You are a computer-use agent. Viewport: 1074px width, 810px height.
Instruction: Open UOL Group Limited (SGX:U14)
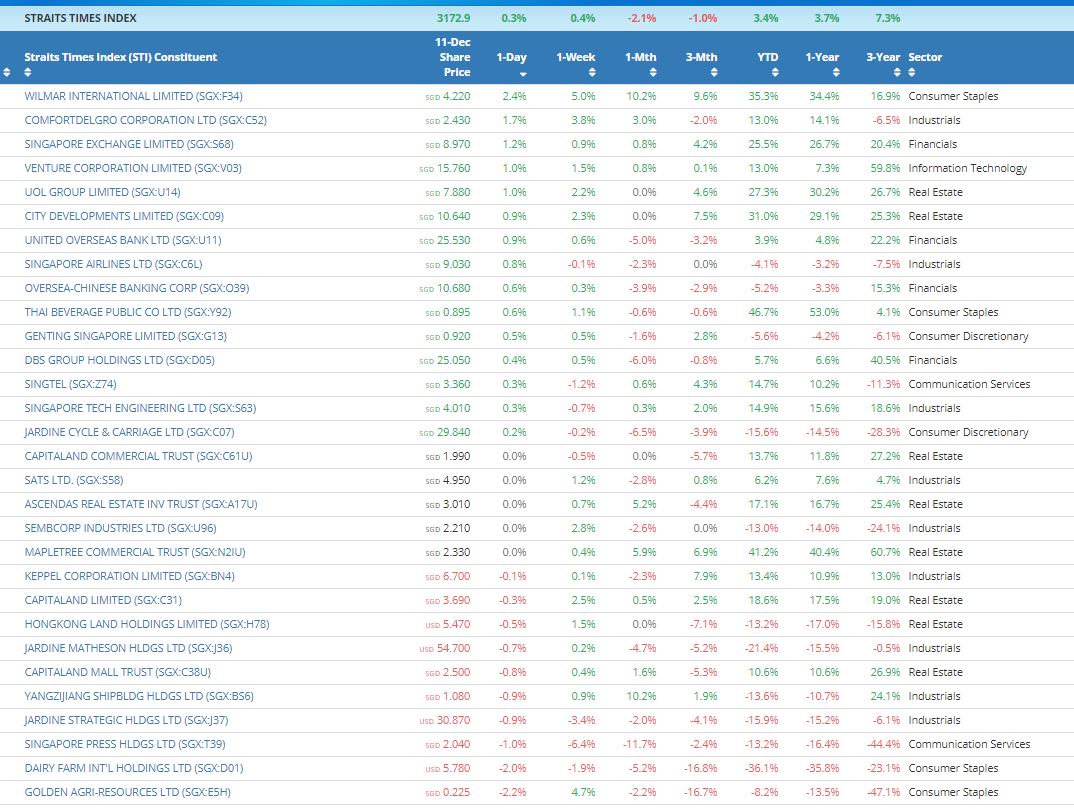(x=103, y=192)
